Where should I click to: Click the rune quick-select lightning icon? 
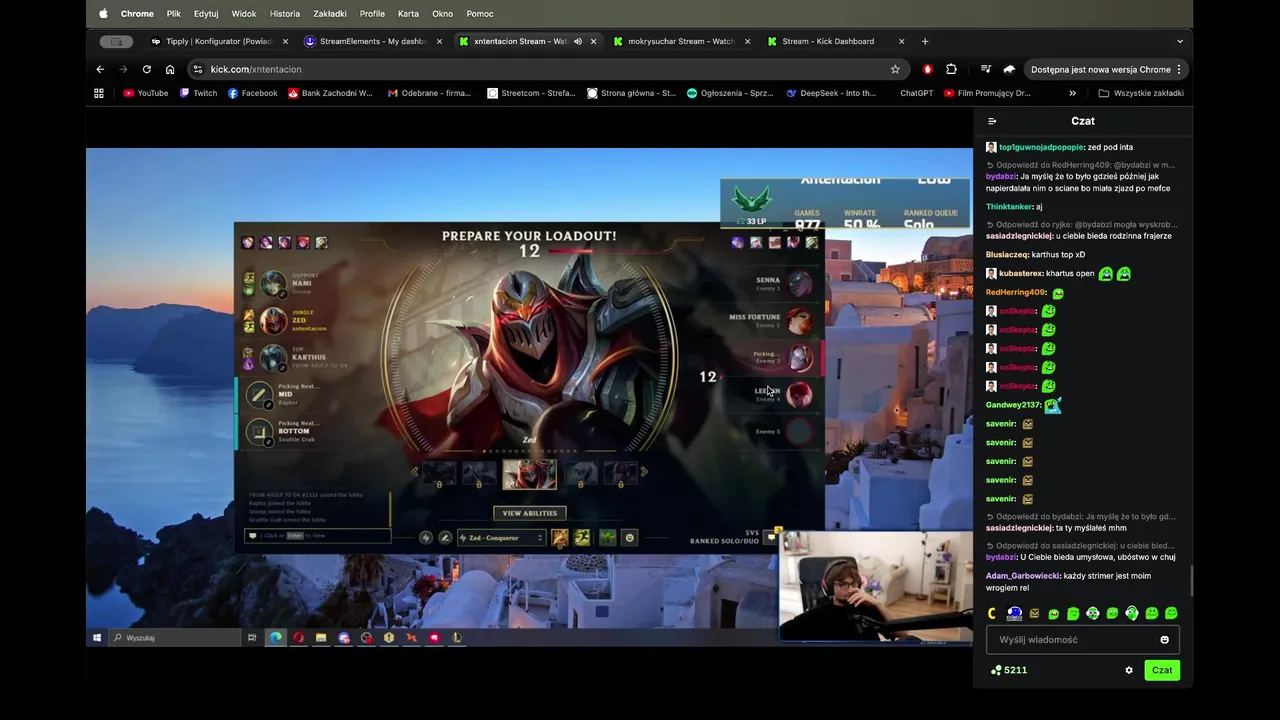tap(426, 538)
